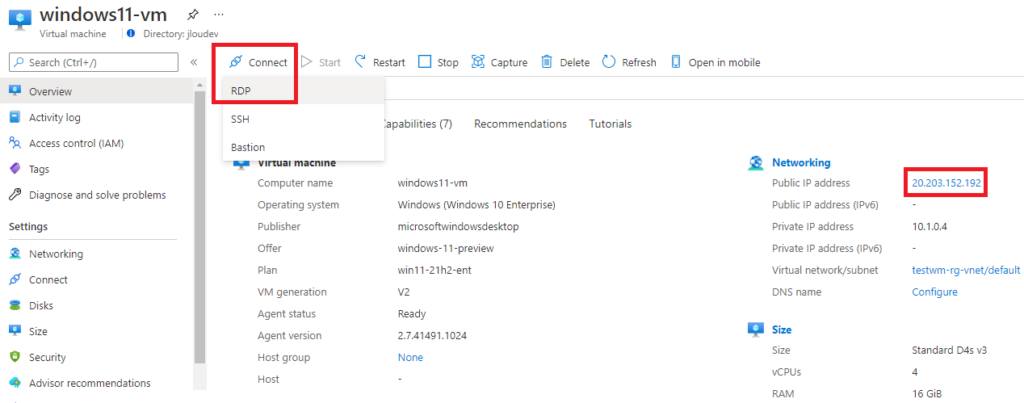
Task: Click the Access control people icon
Action: point(15,143)
